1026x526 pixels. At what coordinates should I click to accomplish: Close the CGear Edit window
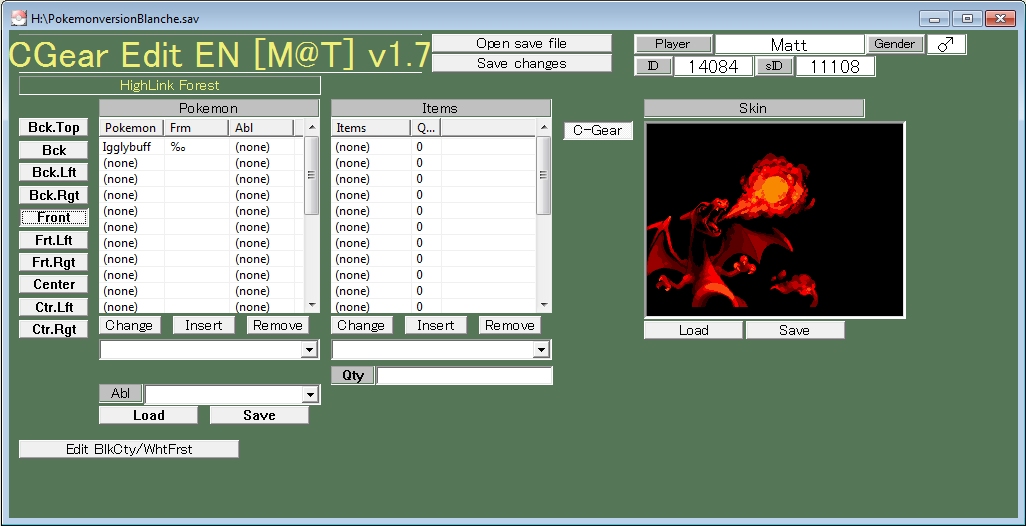coord(1000,19)
